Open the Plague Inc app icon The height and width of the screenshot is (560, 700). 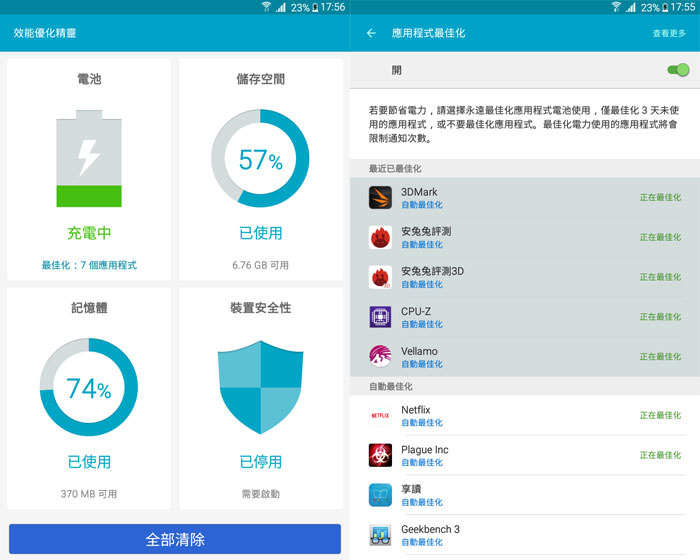click(380, 455)
